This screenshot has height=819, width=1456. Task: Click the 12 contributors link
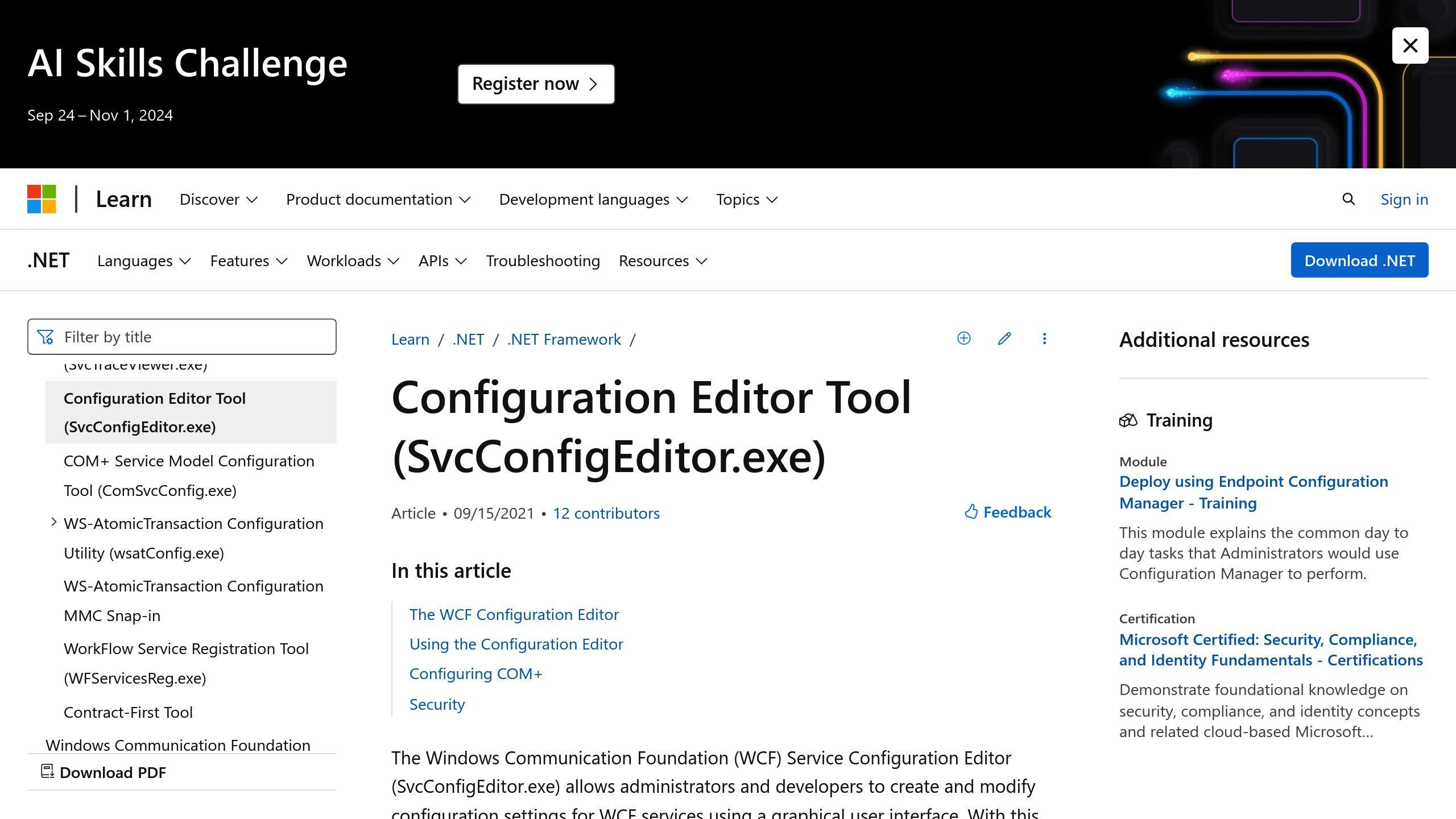[x=606, y=512]
